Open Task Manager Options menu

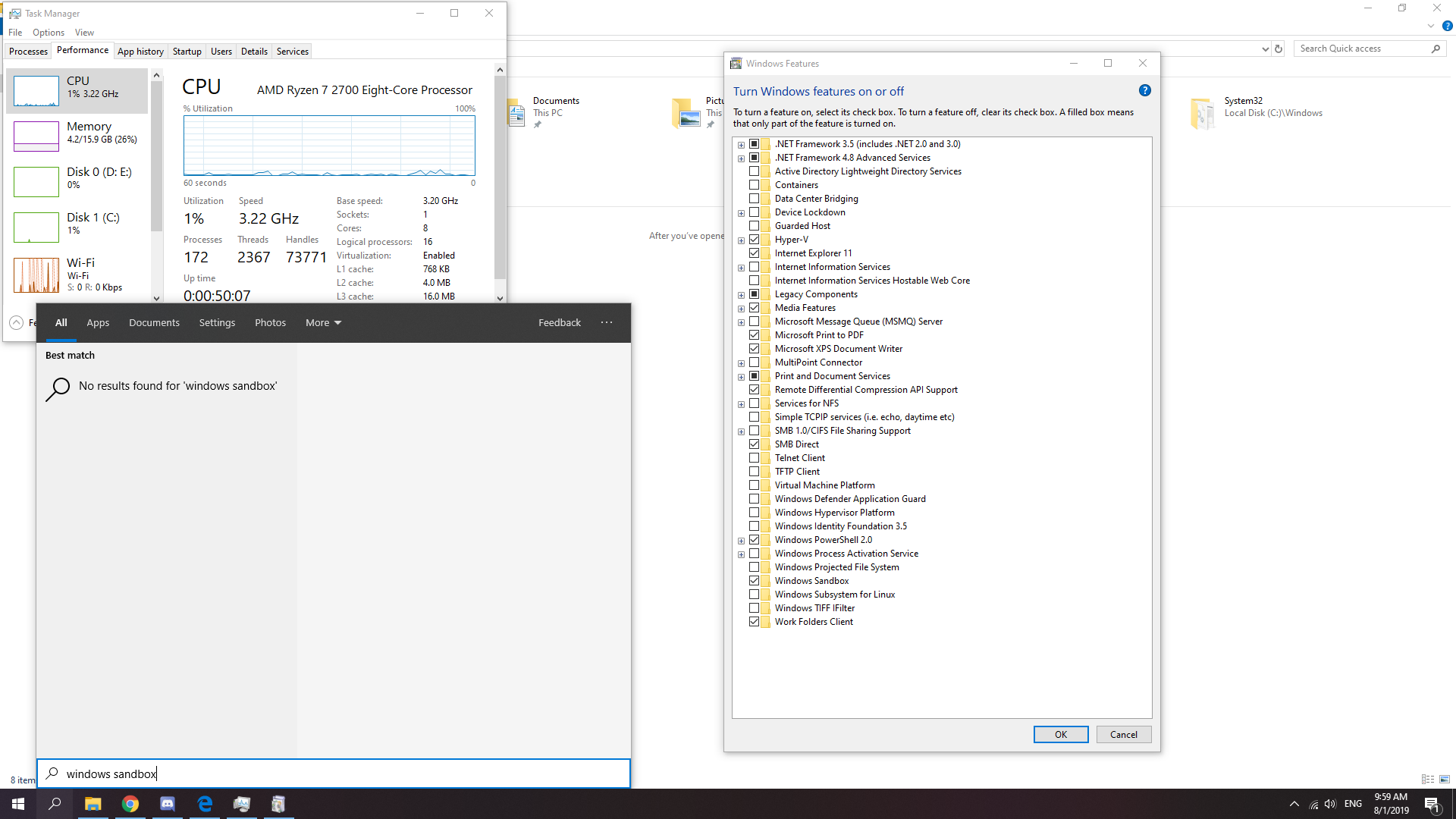(49, 32)
